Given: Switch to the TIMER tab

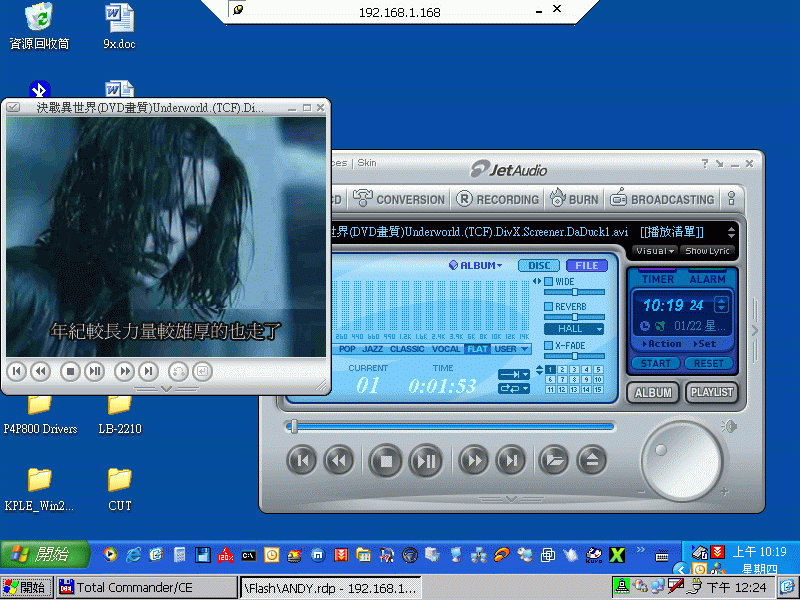Looking at the screenshot, I should (658, 279).
